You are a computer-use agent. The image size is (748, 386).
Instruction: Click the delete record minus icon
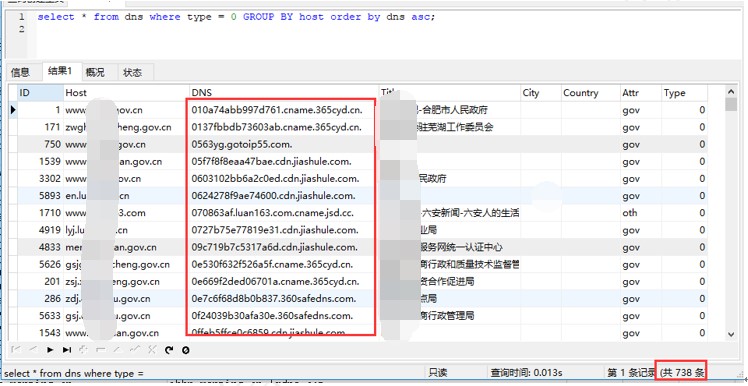[101, 350]
